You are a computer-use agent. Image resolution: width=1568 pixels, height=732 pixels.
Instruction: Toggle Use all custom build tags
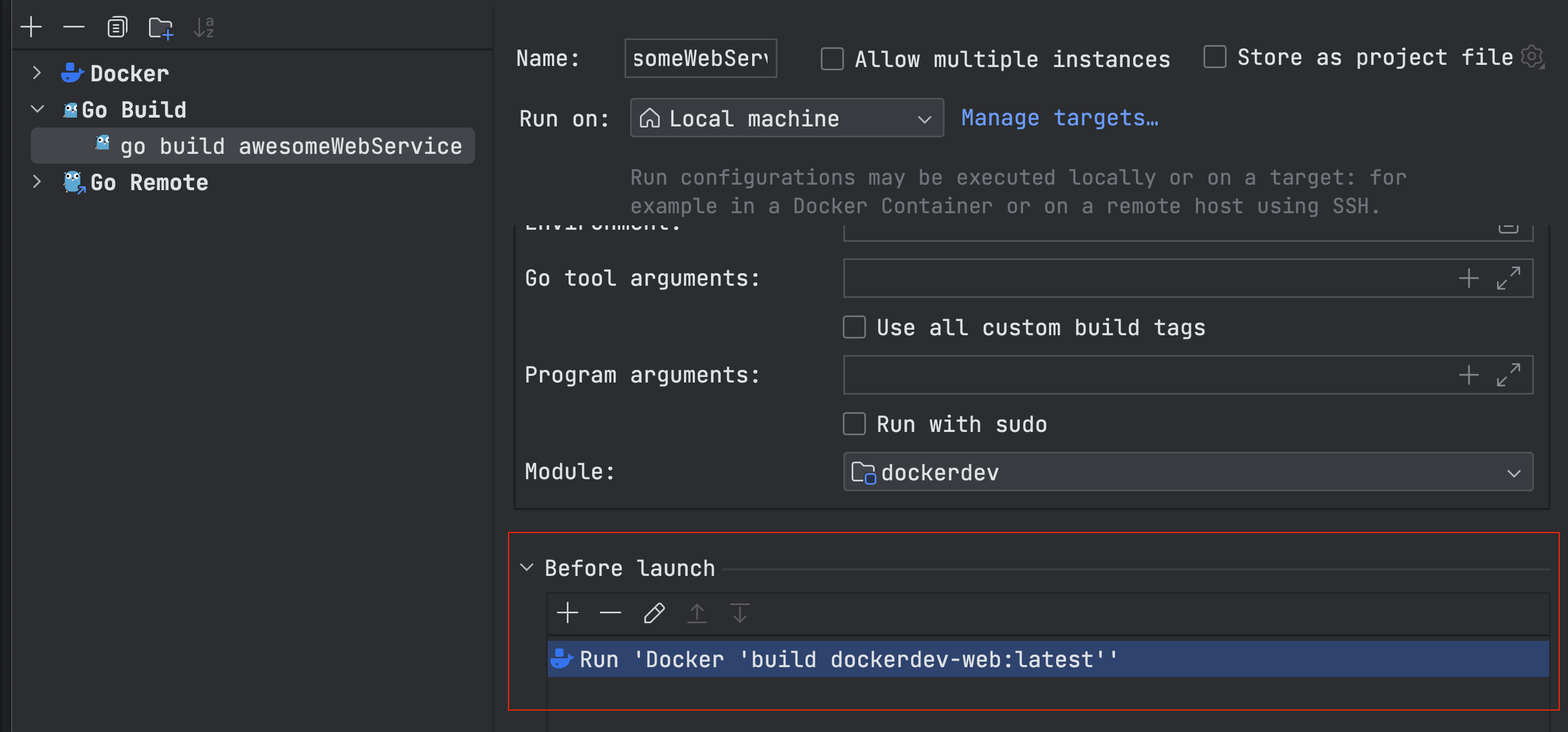coord(854,327)
